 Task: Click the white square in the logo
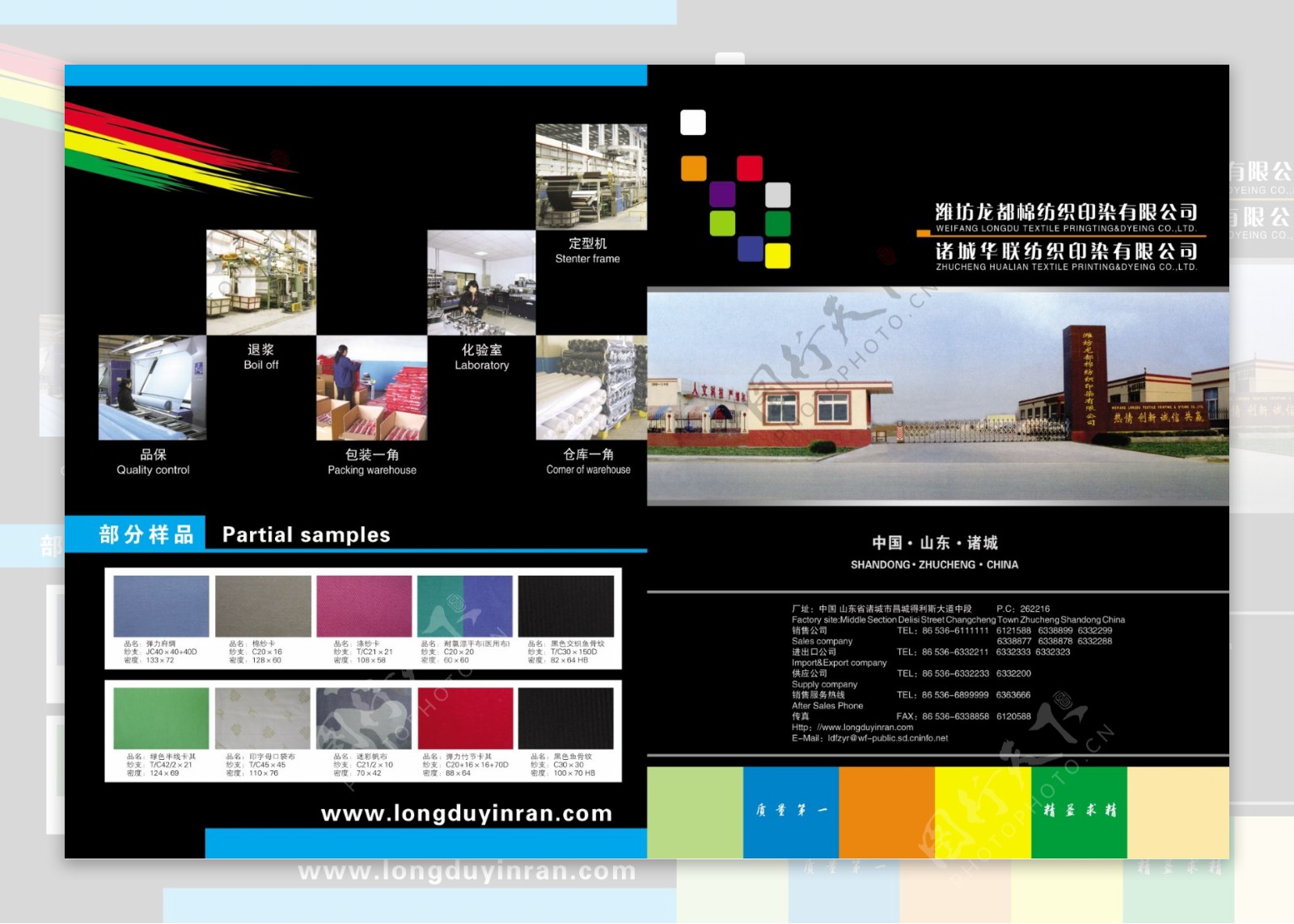tap(693, 123)
